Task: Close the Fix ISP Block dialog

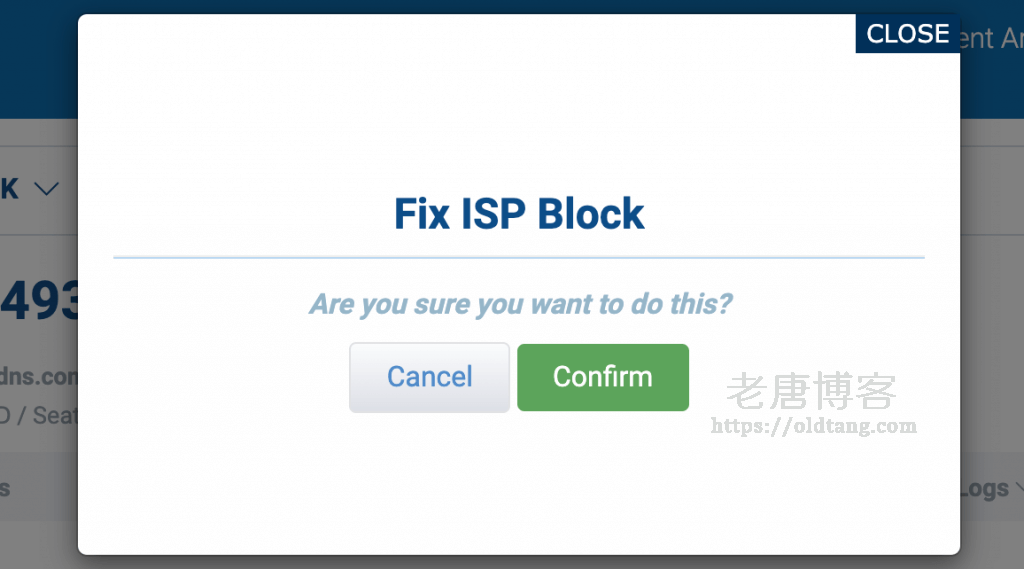Action: coord(907,34)
